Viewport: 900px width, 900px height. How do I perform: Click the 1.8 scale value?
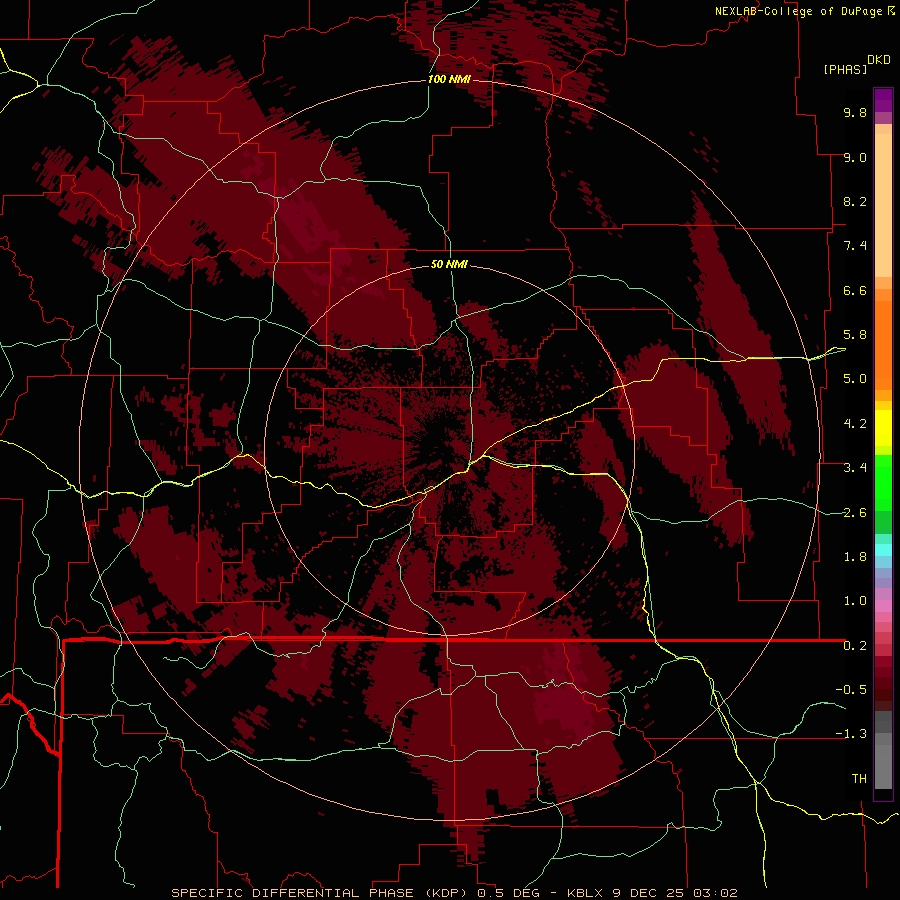coord(855,556)
